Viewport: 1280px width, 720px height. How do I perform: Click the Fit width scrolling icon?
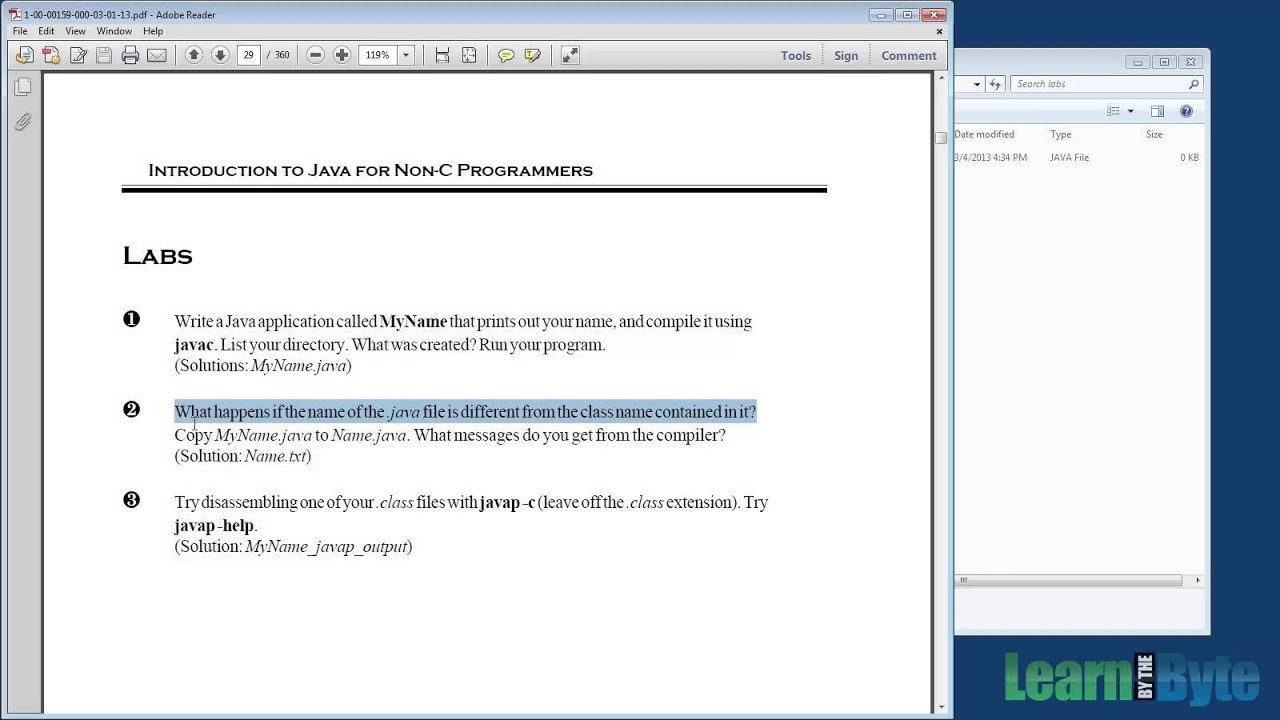coord(442,55)
